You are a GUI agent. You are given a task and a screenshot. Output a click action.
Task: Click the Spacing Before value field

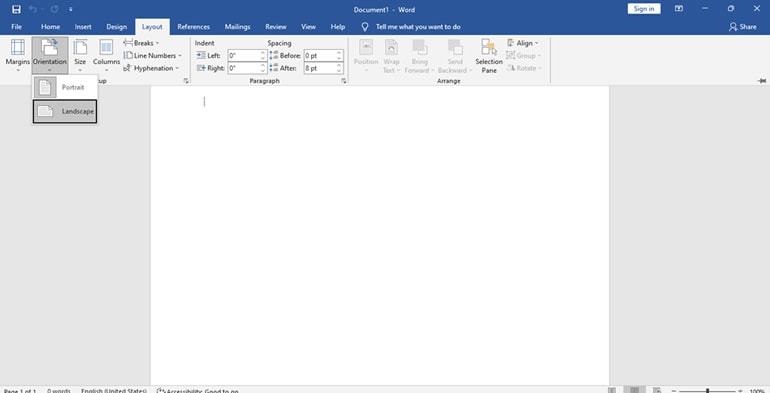click(x=320, y=56)
